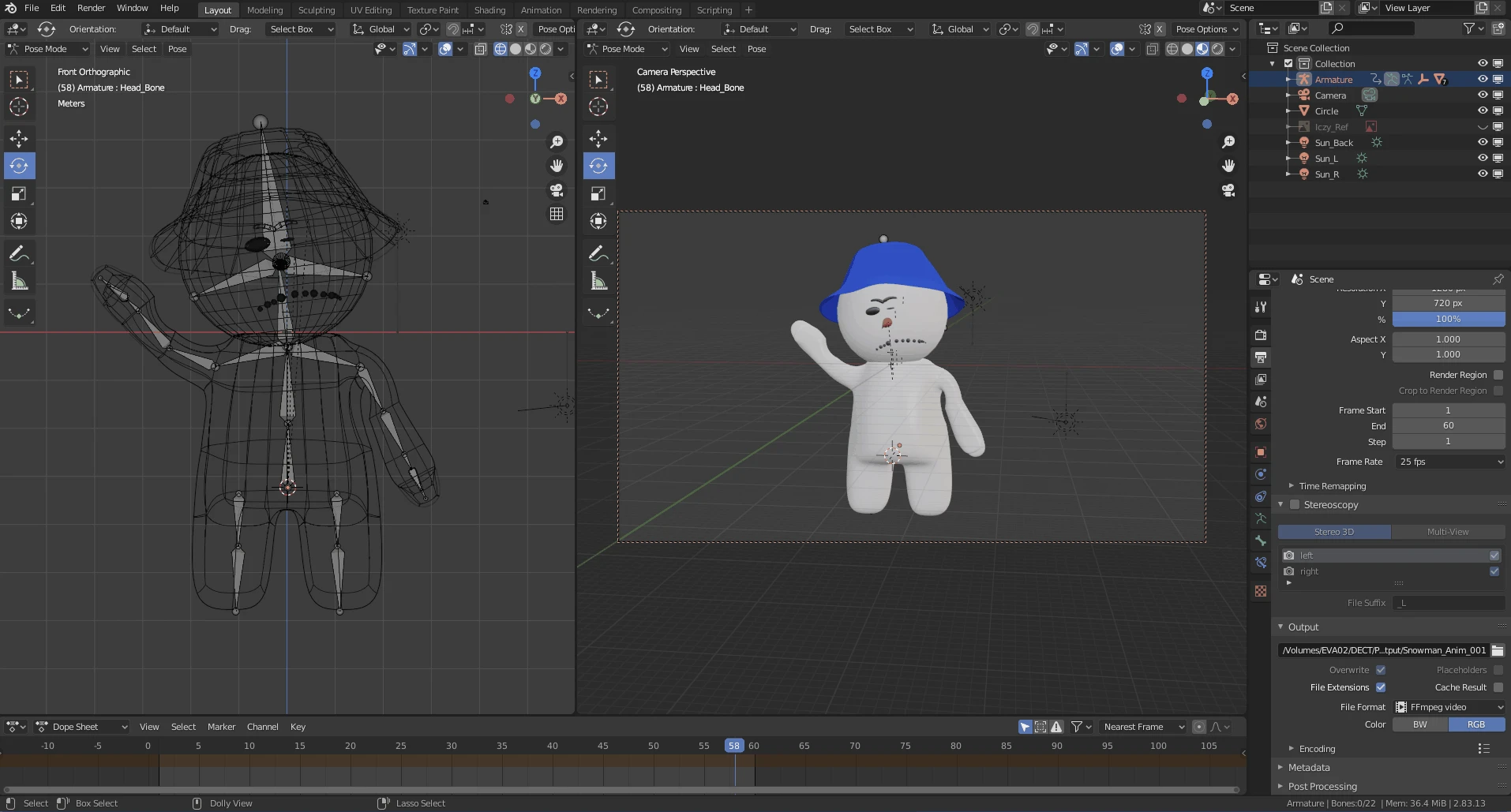Open the Render properties tab
This screenshot has width=1511, height=812.
coord(1261,335)
